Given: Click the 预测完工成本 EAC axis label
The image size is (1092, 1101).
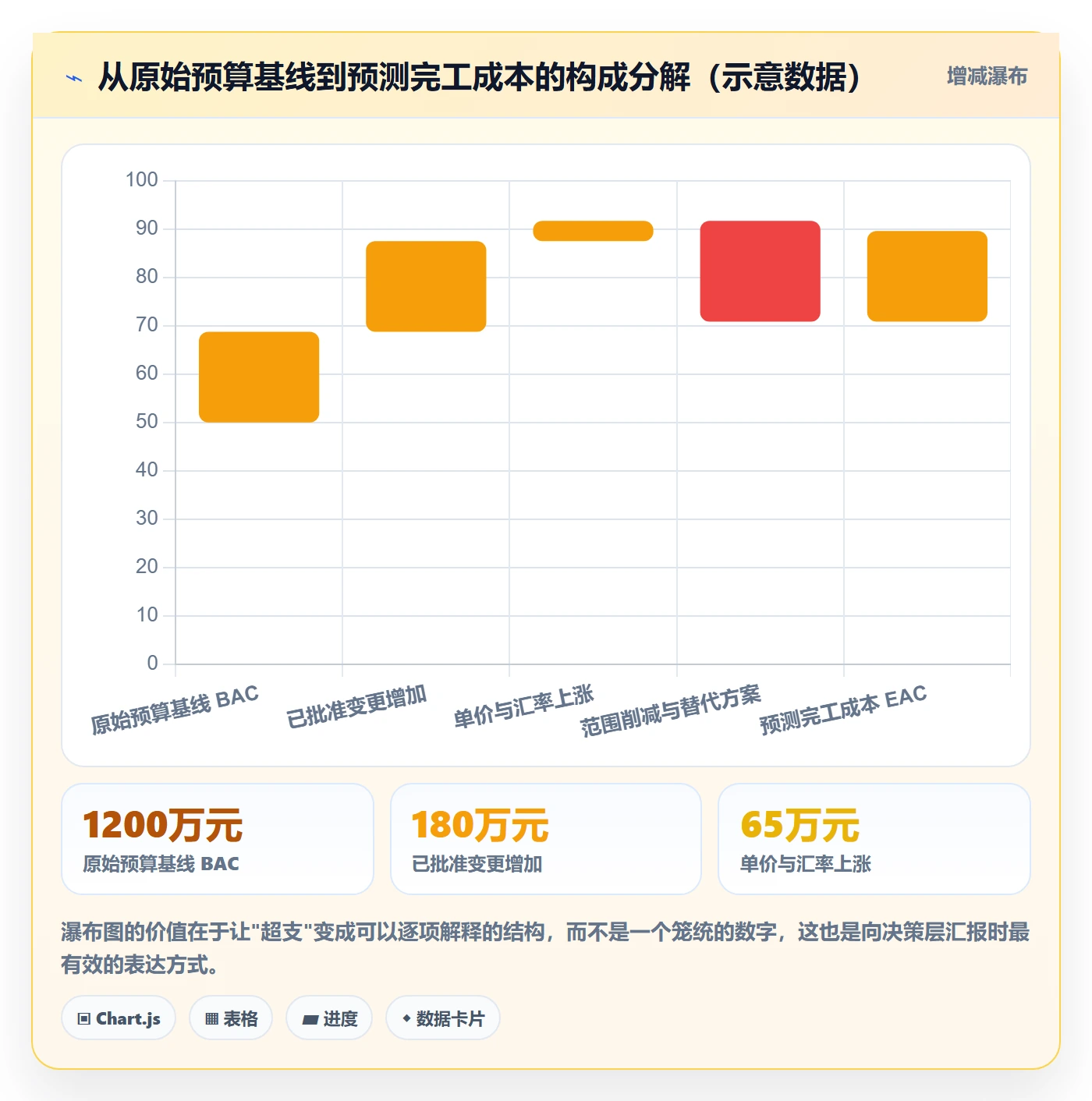Looking at the screenshot, I should pyautogui.click(x=843, y=710).
